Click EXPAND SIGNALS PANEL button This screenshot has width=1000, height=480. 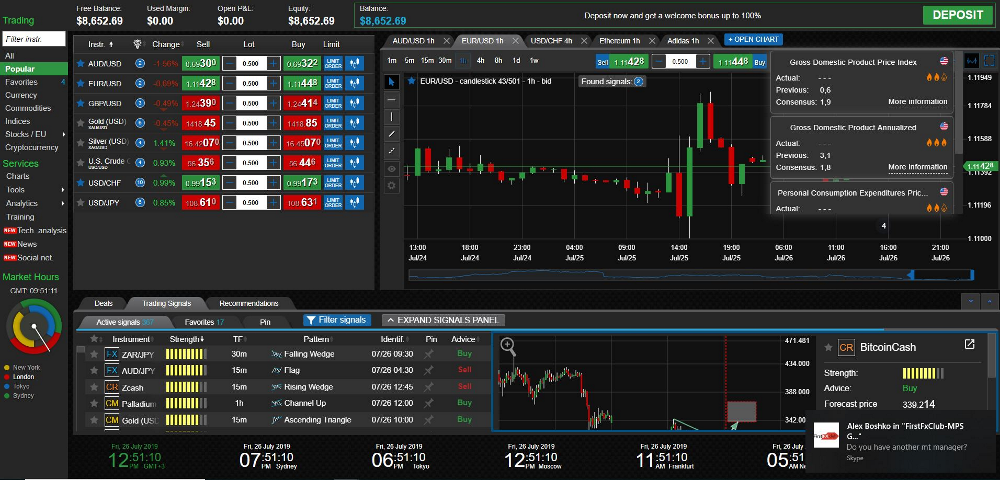(443, 320)
